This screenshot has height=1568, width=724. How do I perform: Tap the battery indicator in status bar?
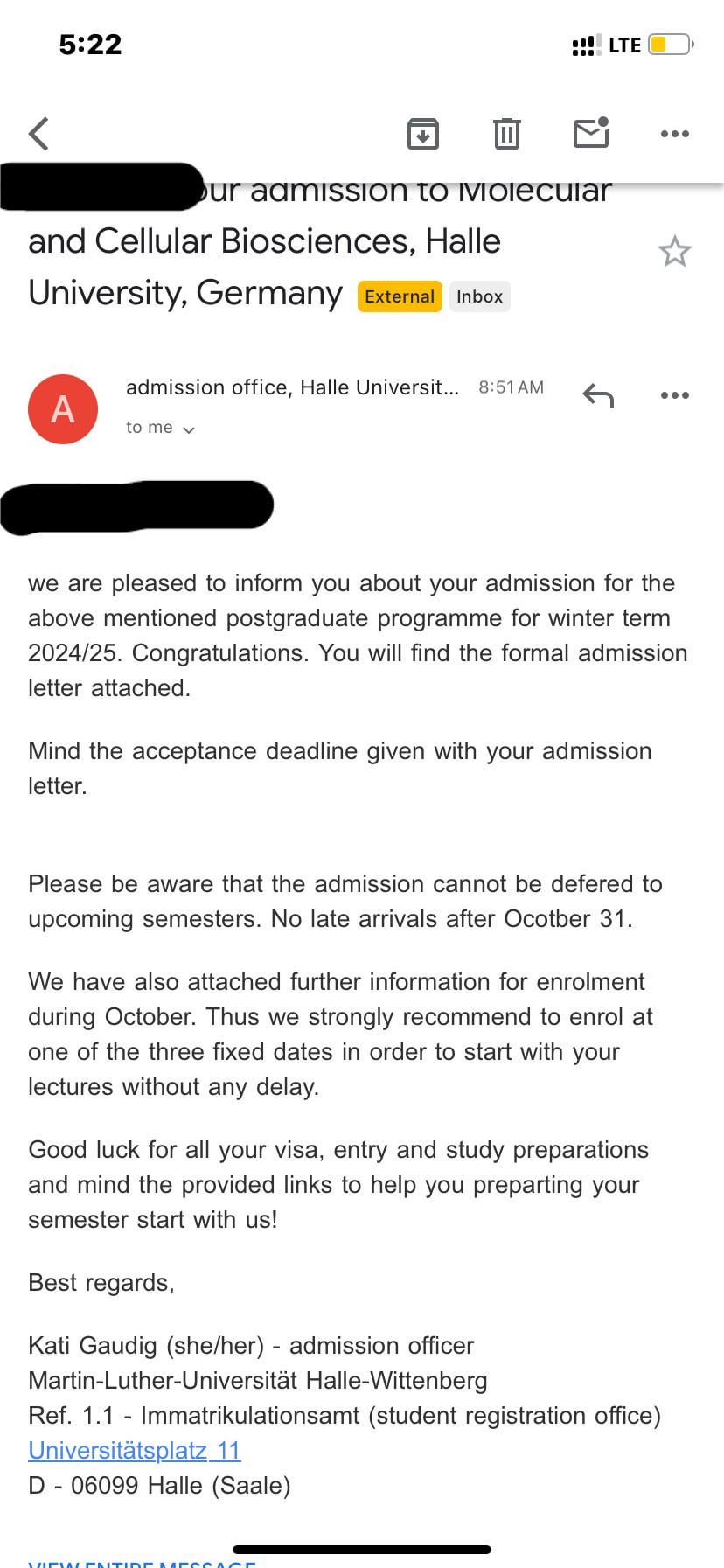(x=671, y=45)
